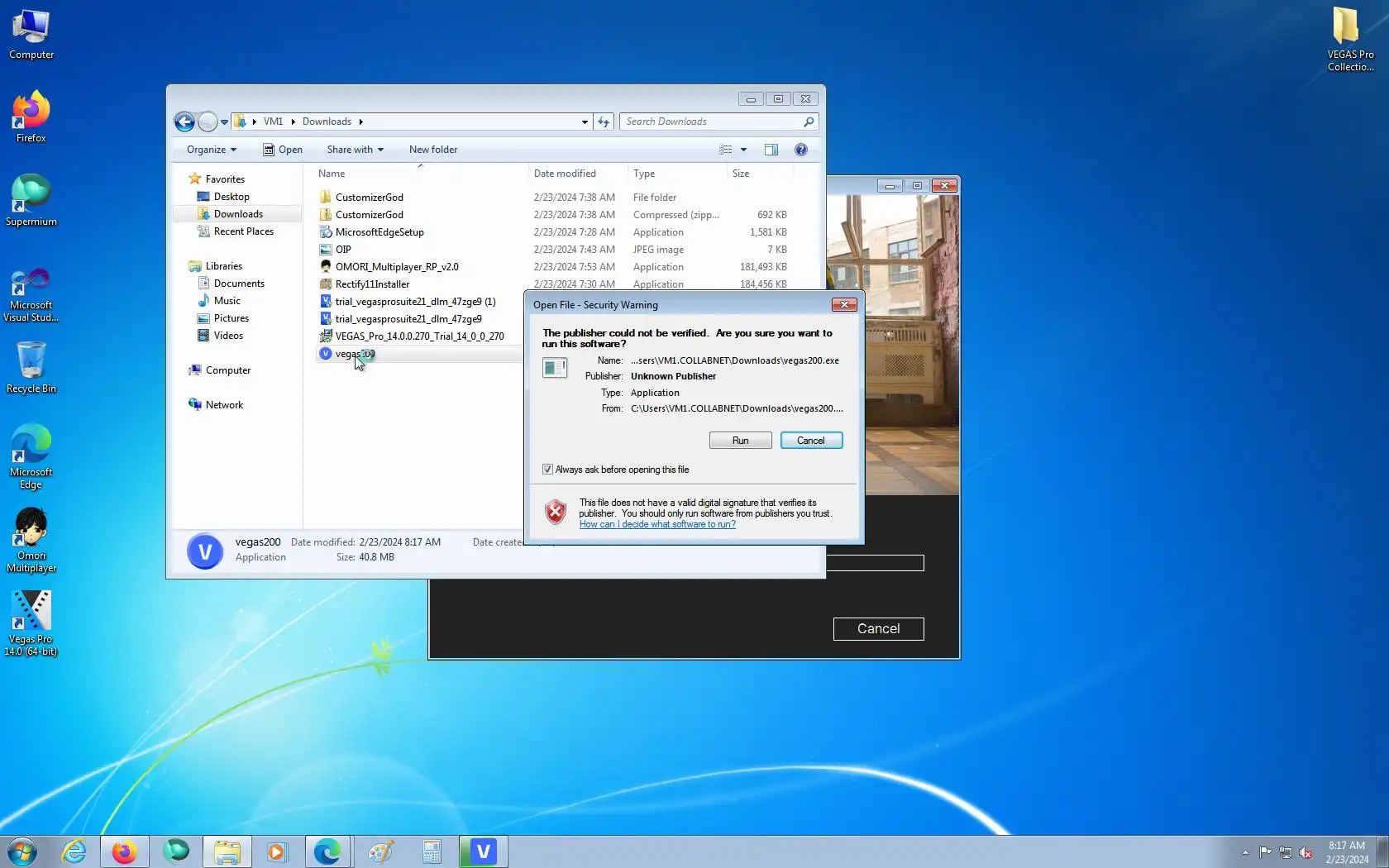Expand the address bar history dropdown
The width and height of the screenshot is (1389, 868).
[585, 122]
